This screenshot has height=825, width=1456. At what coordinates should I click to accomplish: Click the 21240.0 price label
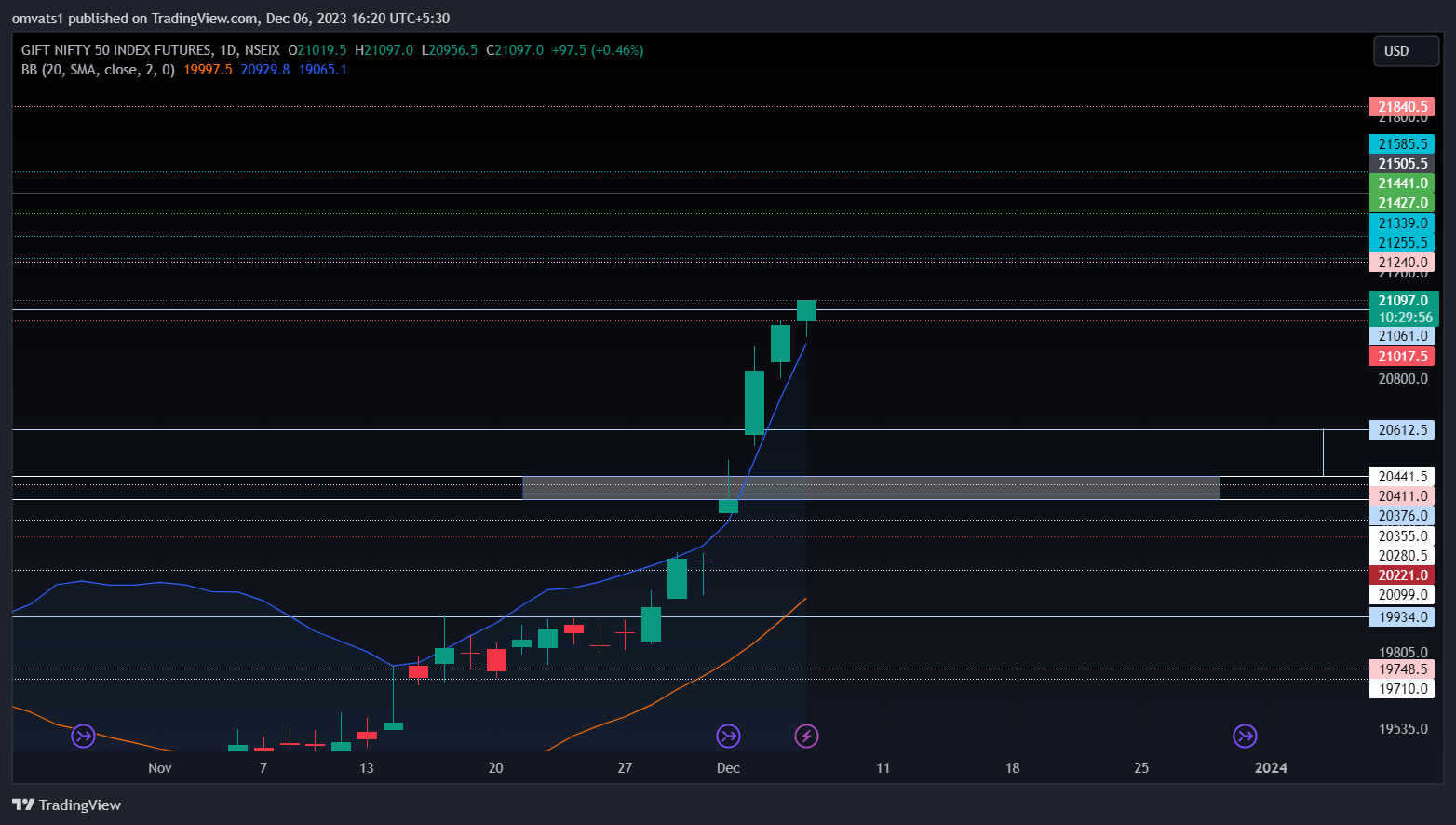click(1402, 263)
